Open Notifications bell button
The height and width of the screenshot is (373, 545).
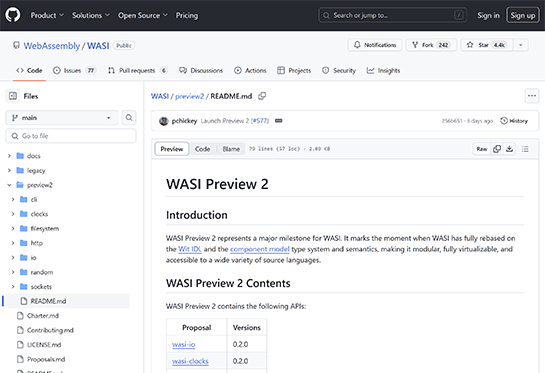tap(375, 45)
